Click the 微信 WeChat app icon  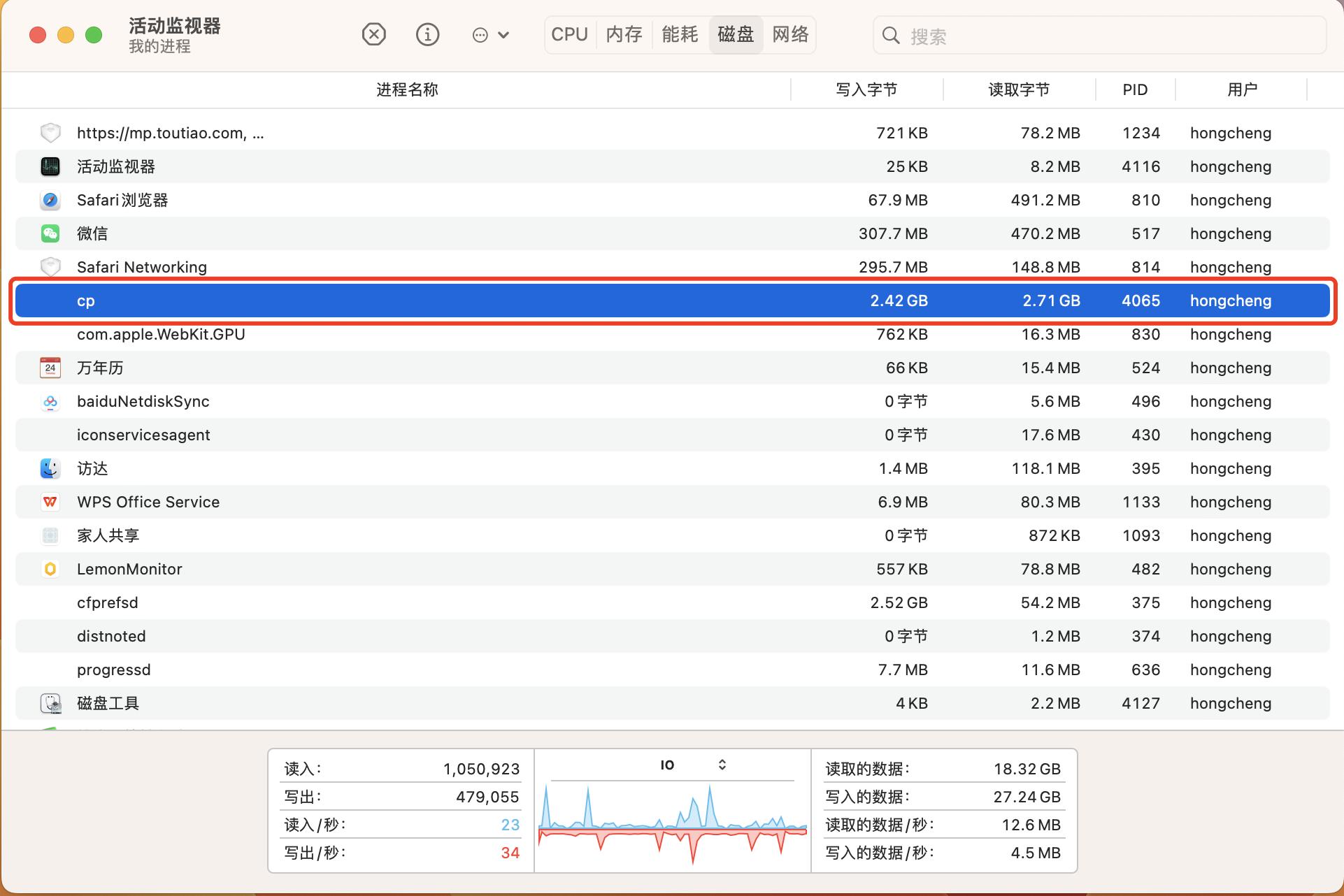[50, 233]
